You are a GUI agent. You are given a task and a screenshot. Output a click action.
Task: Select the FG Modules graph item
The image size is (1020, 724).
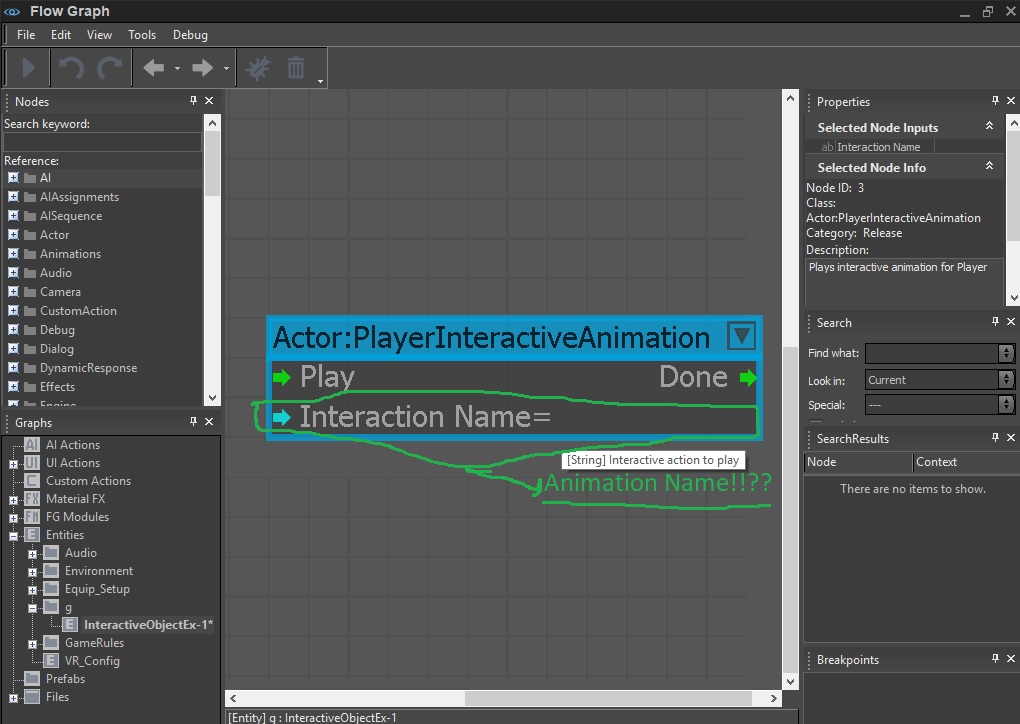pos(77,516)
